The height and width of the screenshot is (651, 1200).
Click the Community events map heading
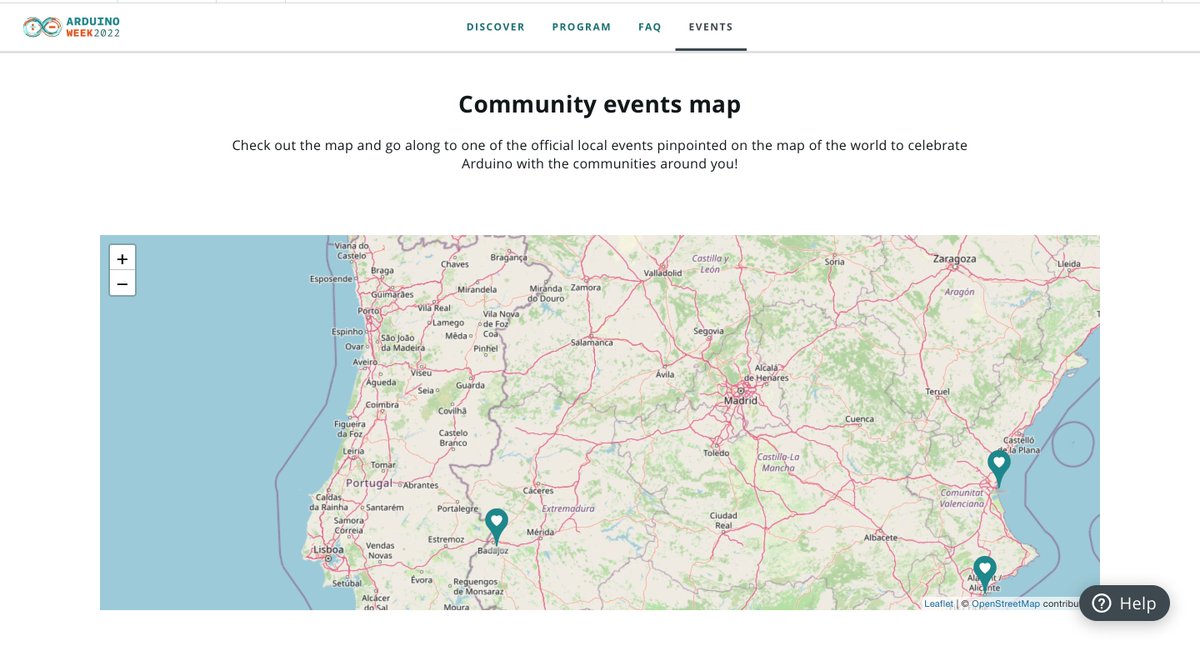[x=599, y=104]
